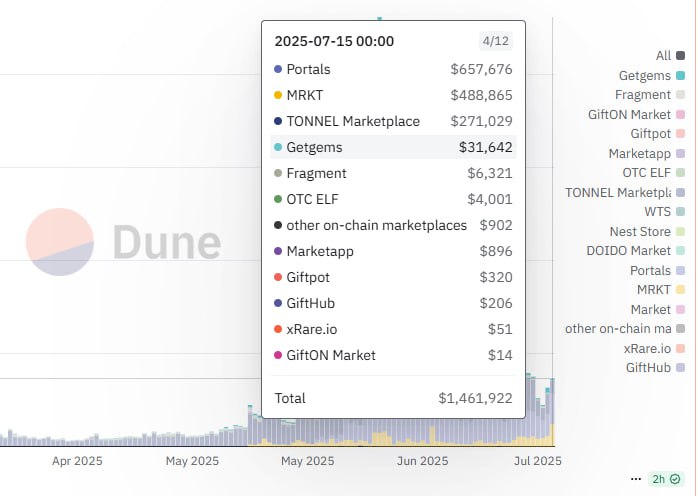Click the Nest Store legend label
698x496 pixels.
[x=640, y=232]
